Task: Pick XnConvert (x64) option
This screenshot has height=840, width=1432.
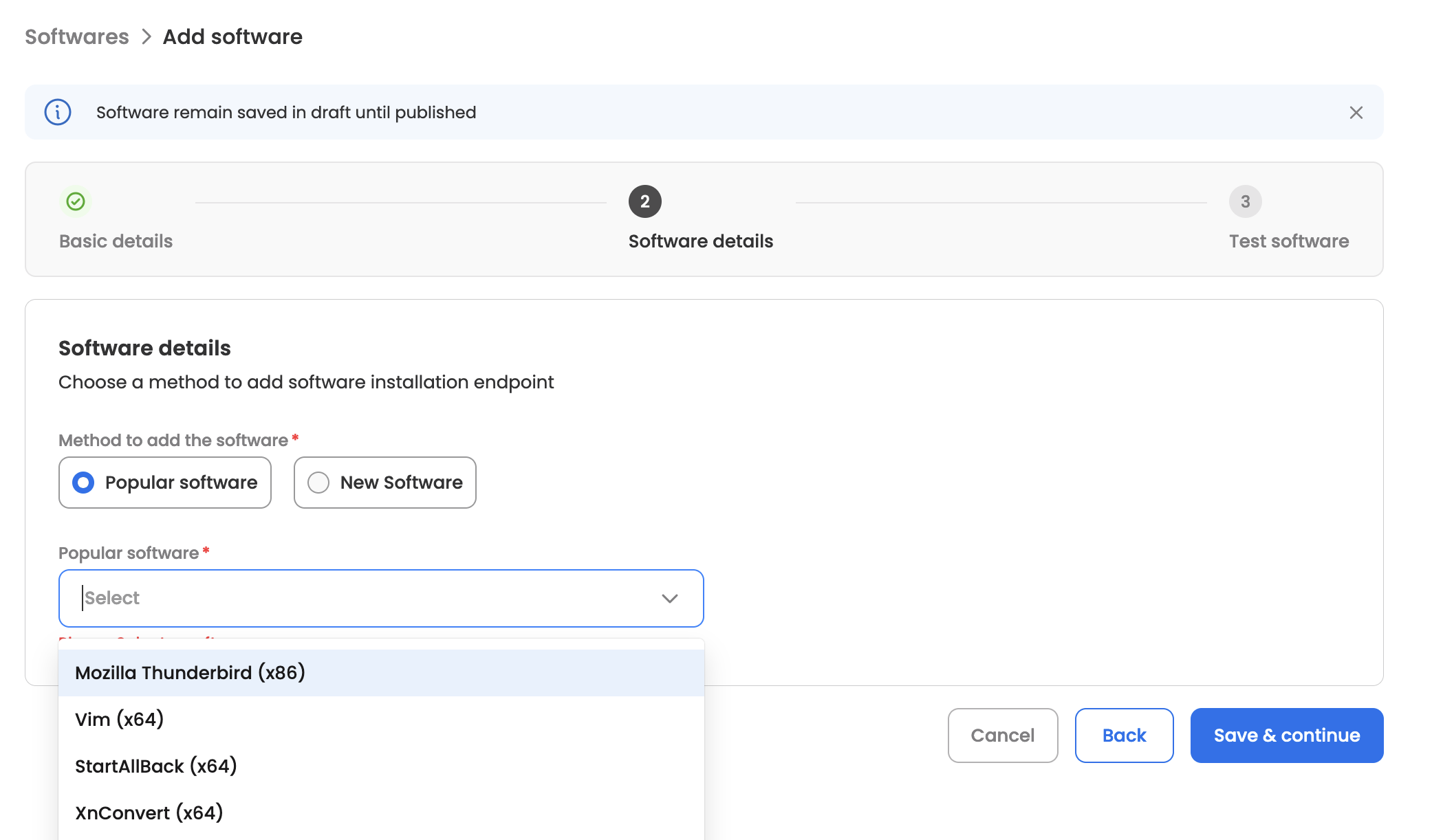Action: [x=149, y=813]
